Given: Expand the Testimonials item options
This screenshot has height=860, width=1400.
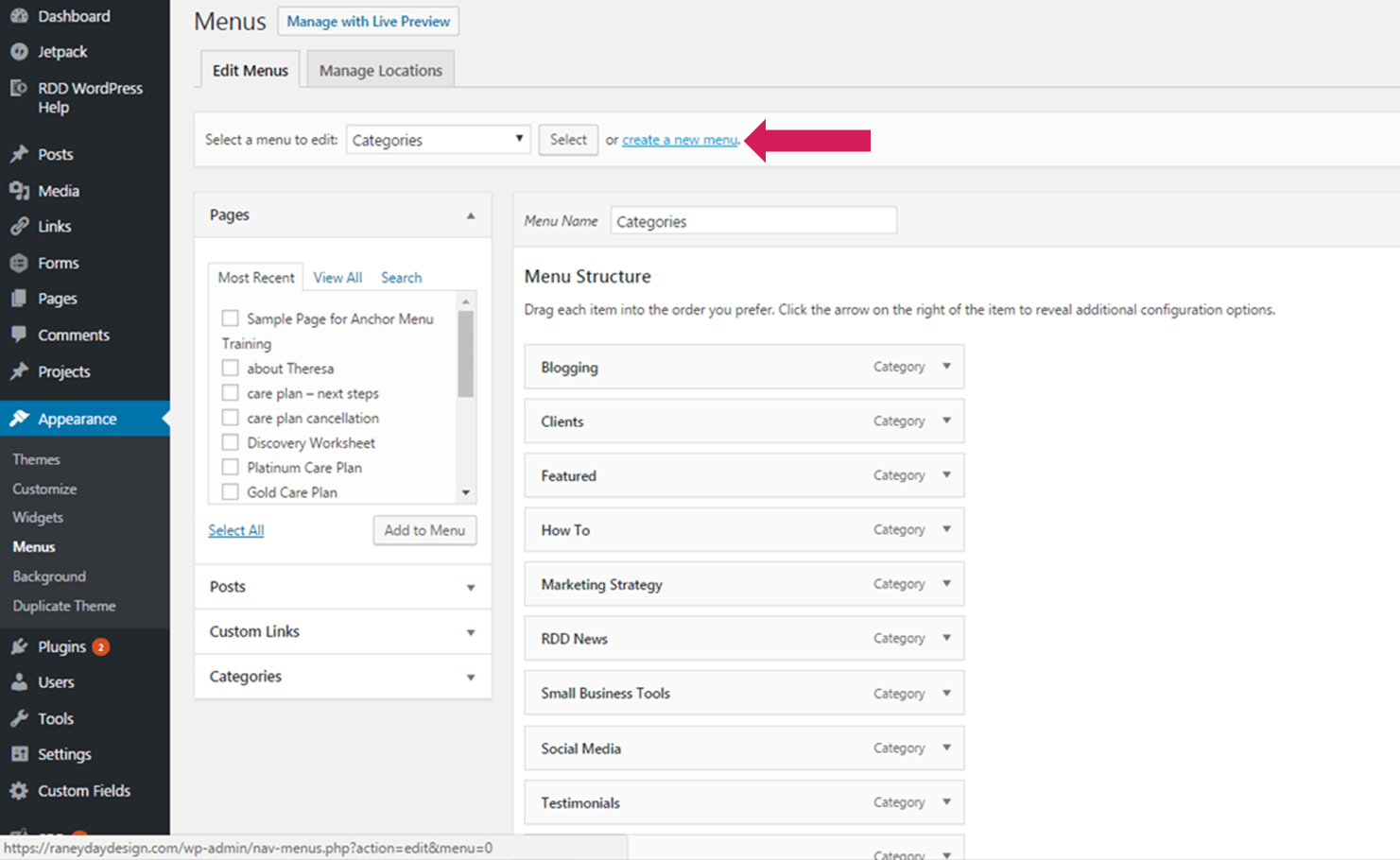Looking at the screenshot, I should 946,802.
